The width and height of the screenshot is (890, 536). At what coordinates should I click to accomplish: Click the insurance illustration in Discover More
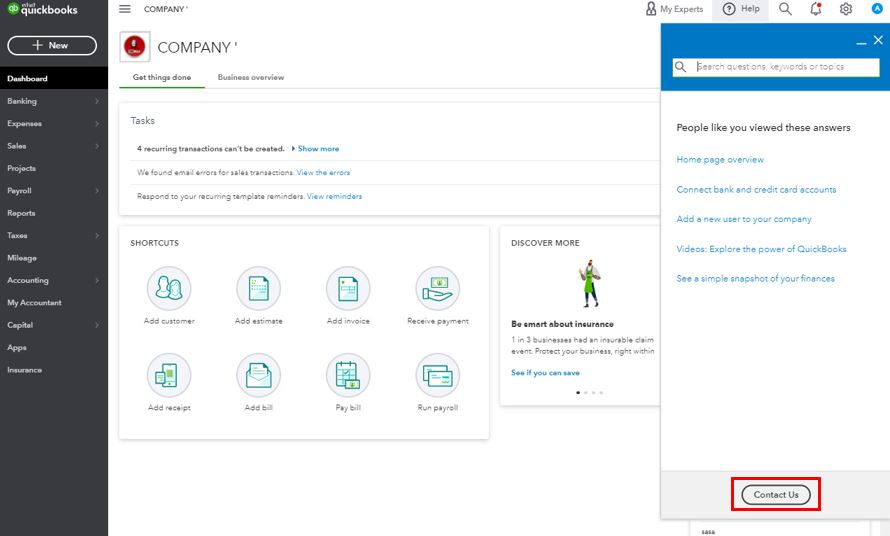(589, 283)
